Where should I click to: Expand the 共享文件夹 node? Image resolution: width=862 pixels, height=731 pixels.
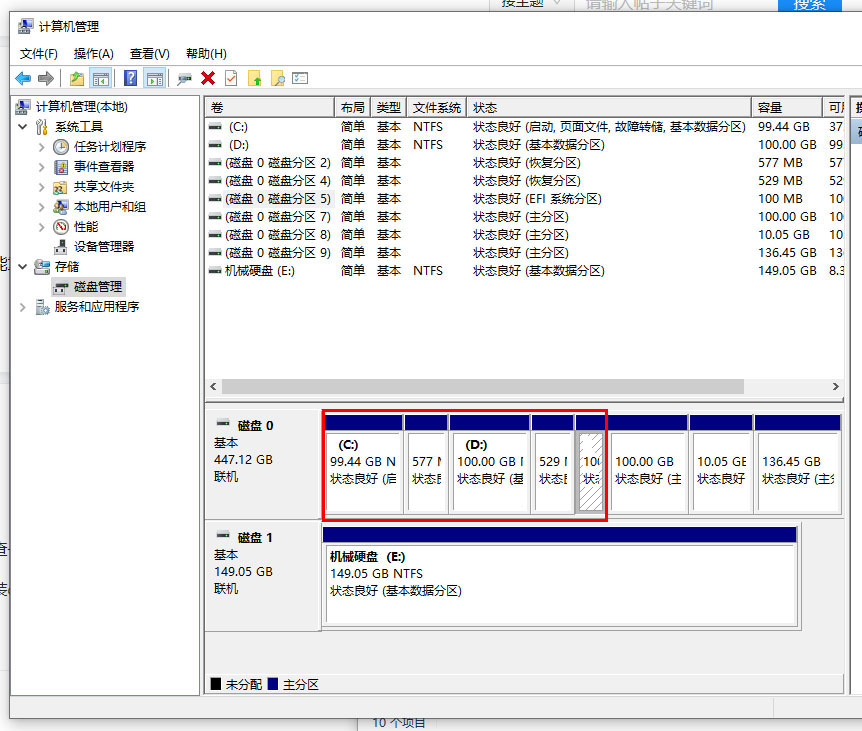pos(41,187)
